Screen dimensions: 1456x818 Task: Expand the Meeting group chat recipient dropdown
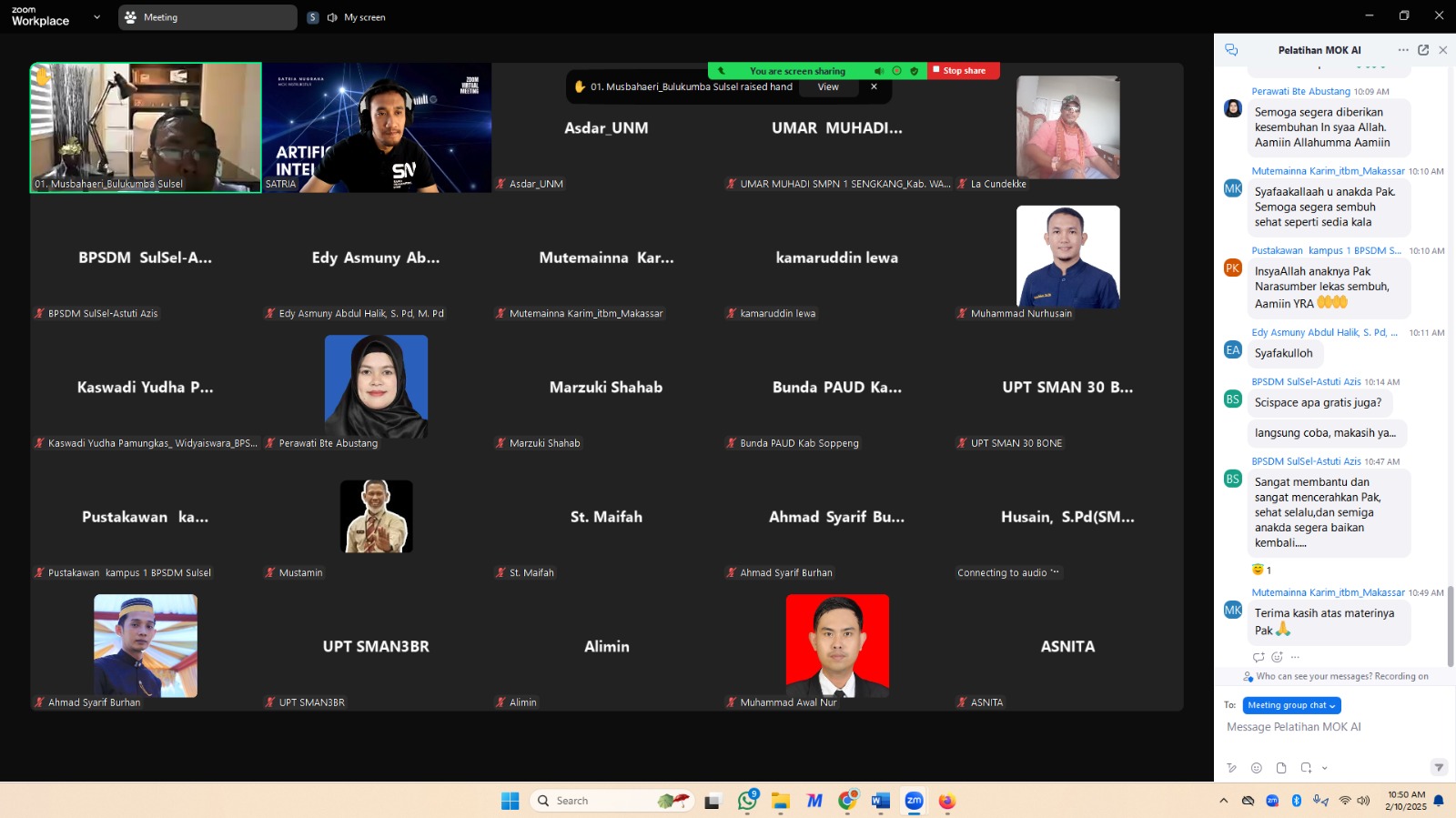[1291, 705]
